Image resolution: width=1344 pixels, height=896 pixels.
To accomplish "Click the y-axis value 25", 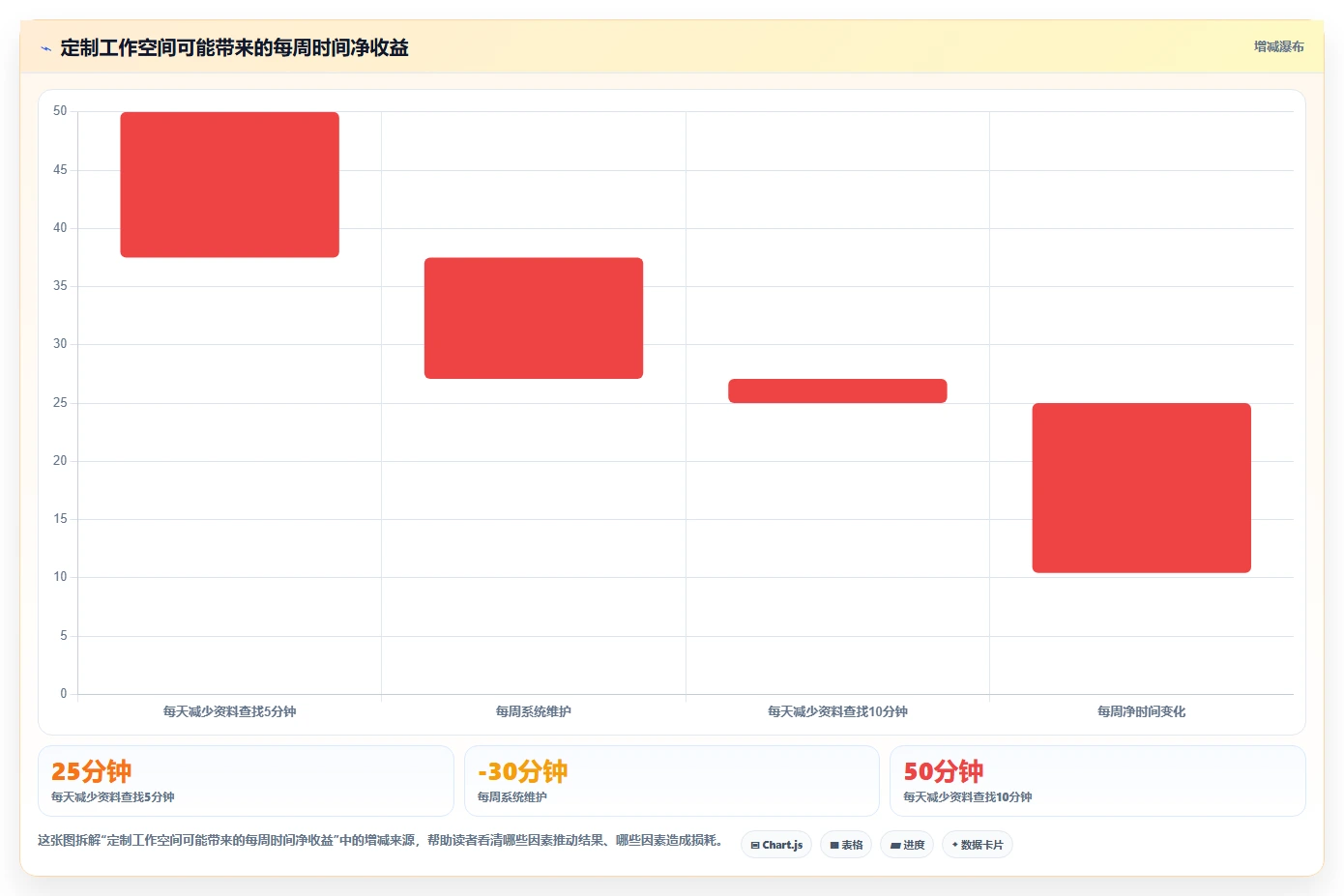I will (60, 403).
